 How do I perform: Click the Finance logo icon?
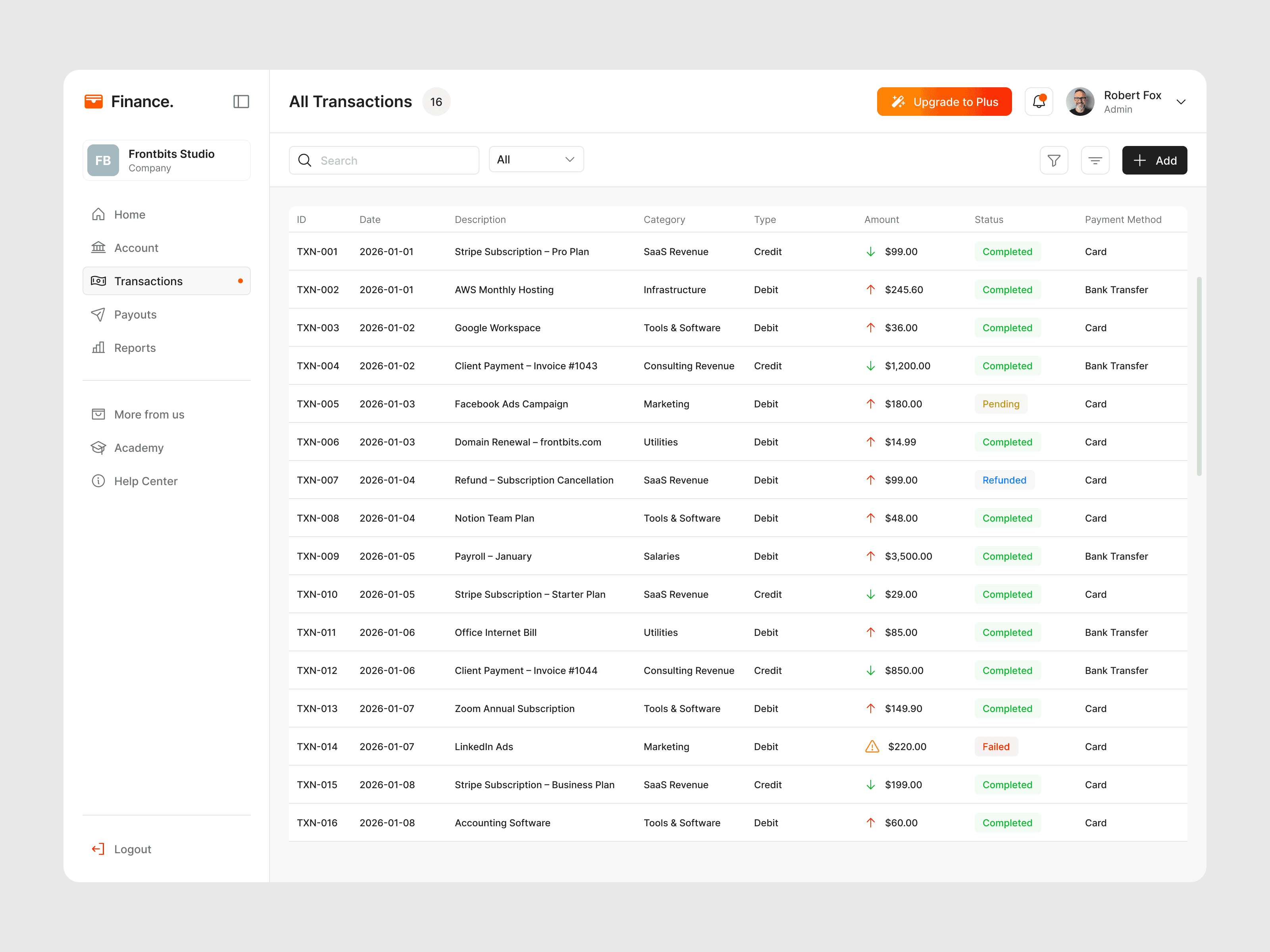(94, 102)
